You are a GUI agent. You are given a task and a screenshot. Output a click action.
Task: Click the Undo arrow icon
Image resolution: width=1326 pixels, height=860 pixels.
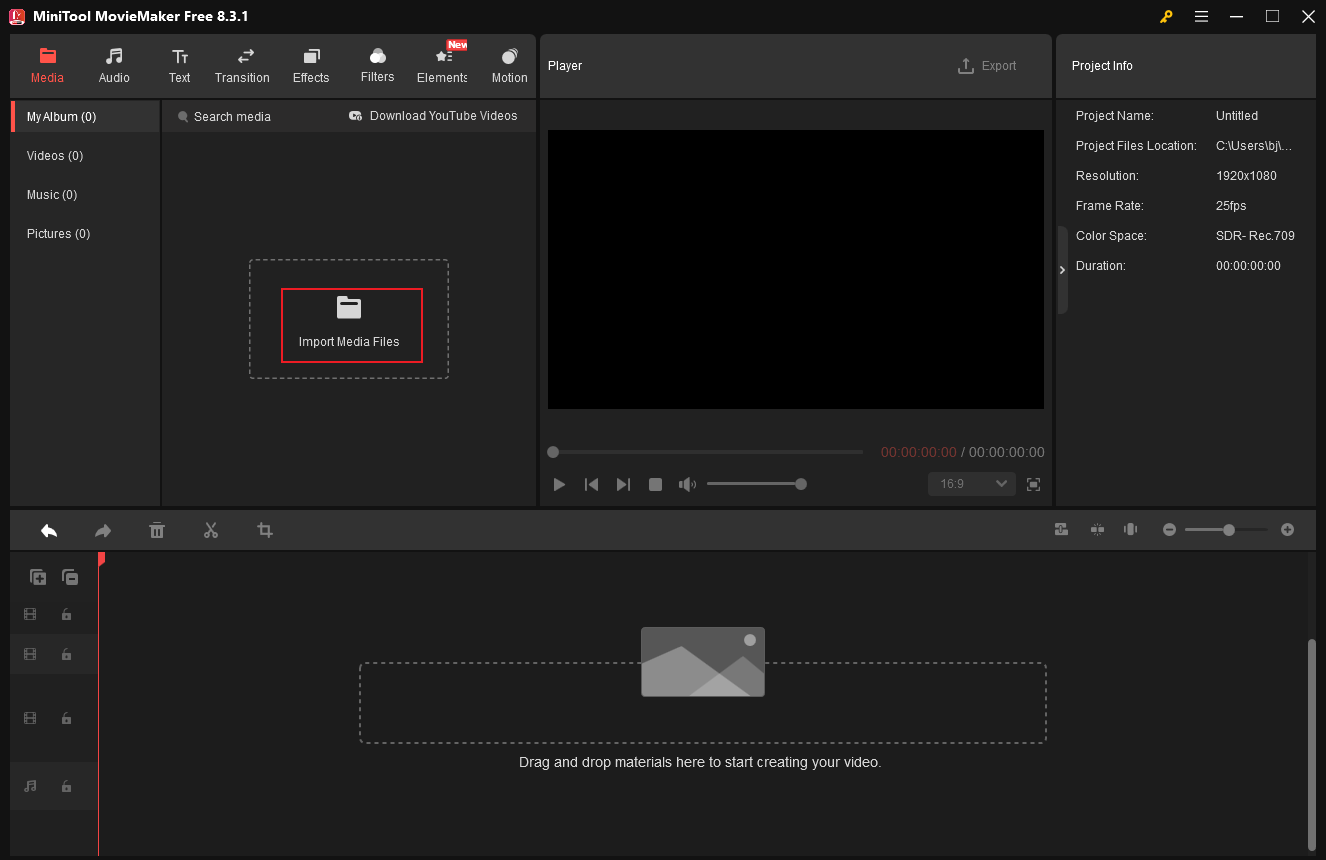49,530
